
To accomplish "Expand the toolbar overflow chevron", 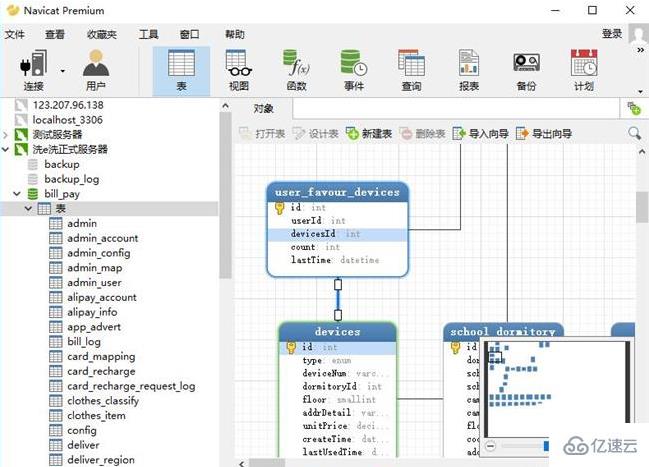I will pyautogui.click(x=640, y=50).
